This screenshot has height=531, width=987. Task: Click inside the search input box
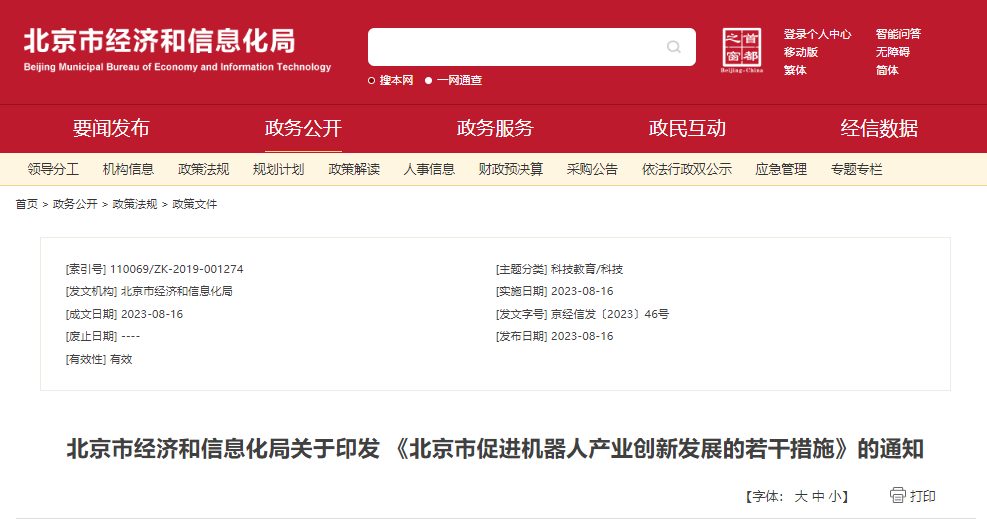coord(515,47)
